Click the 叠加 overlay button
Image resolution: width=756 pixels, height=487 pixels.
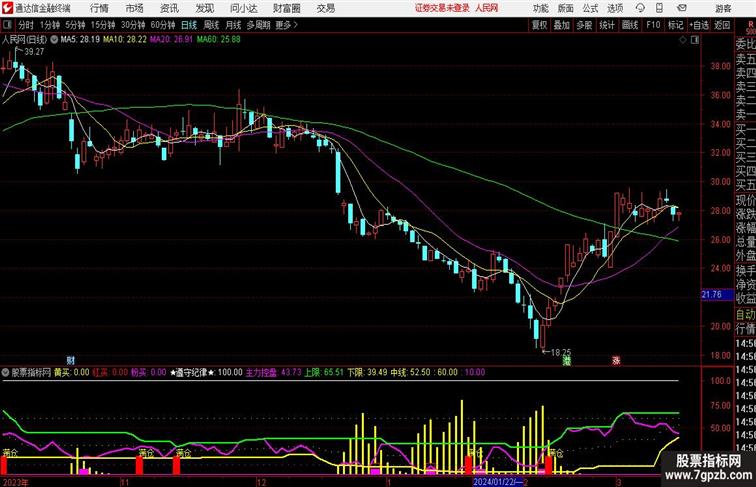562,25
